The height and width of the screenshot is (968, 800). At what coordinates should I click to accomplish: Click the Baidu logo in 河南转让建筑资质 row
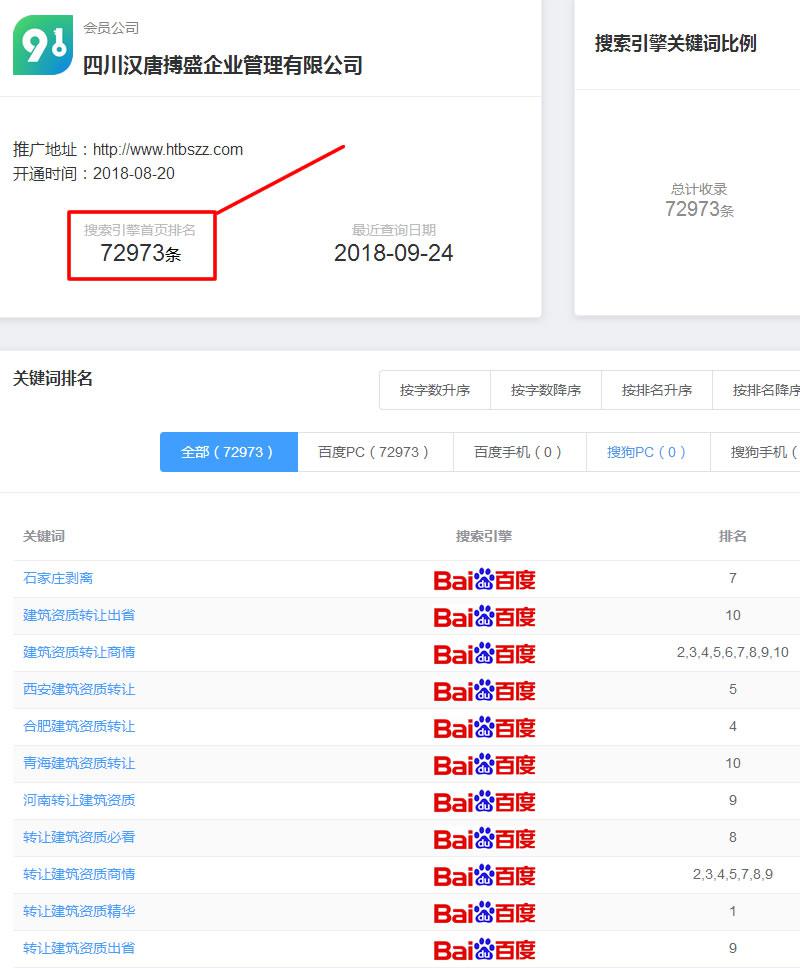[x=485, y=802]
